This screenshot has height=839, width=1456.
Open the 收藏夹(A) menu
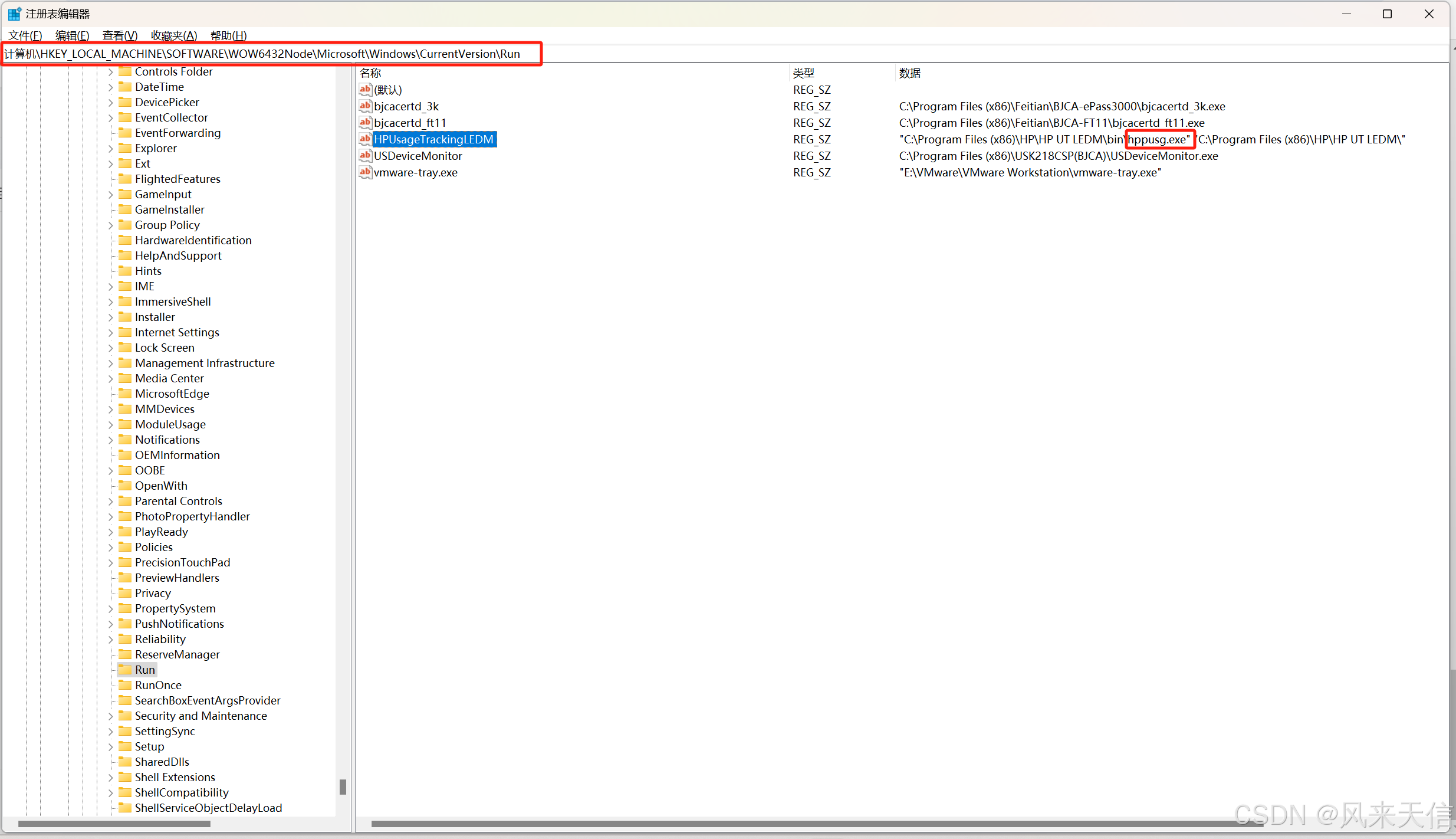pyautogui.click(x=173, y=35)
